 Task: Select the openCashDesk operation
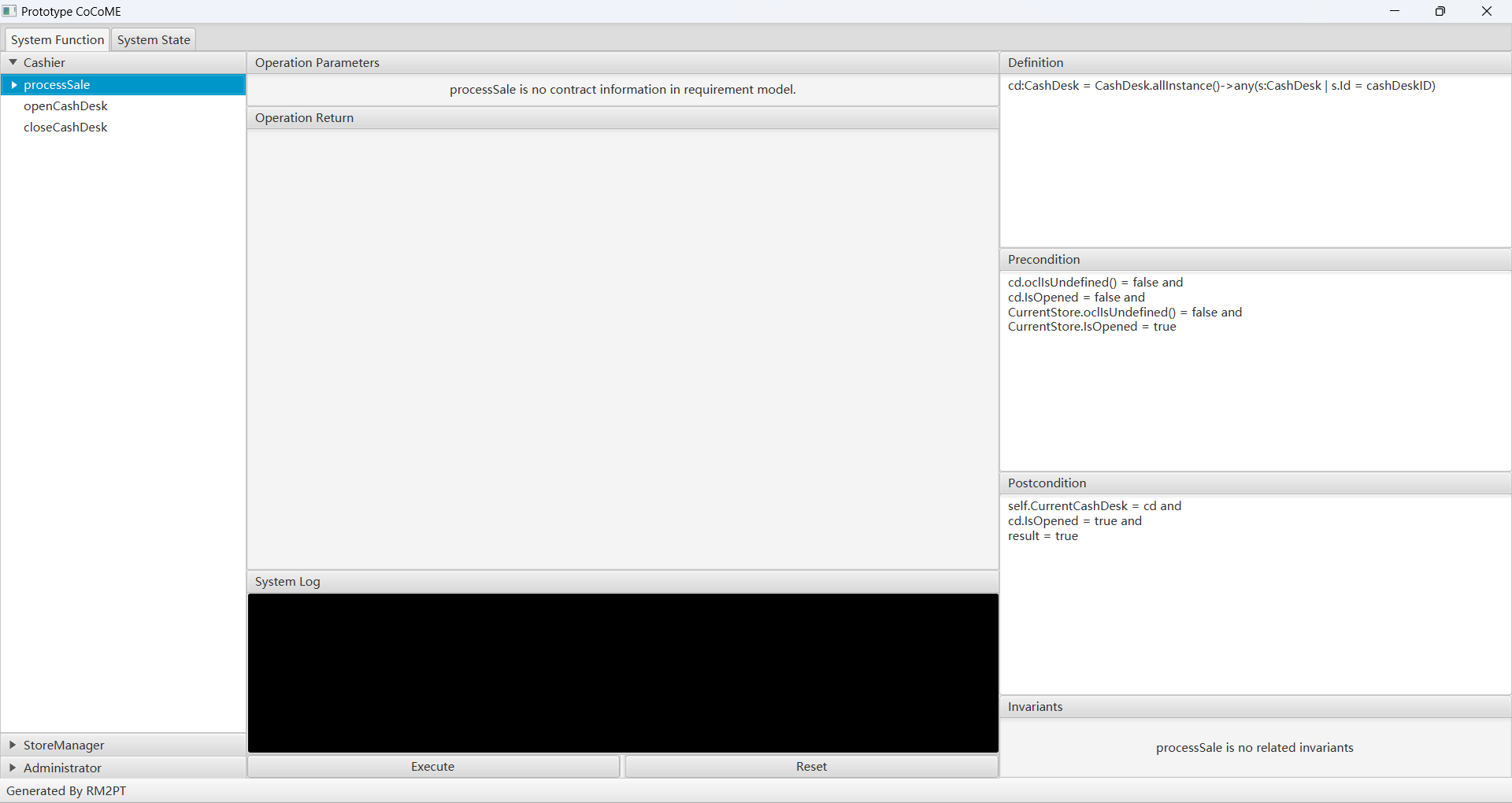[65, 106]
